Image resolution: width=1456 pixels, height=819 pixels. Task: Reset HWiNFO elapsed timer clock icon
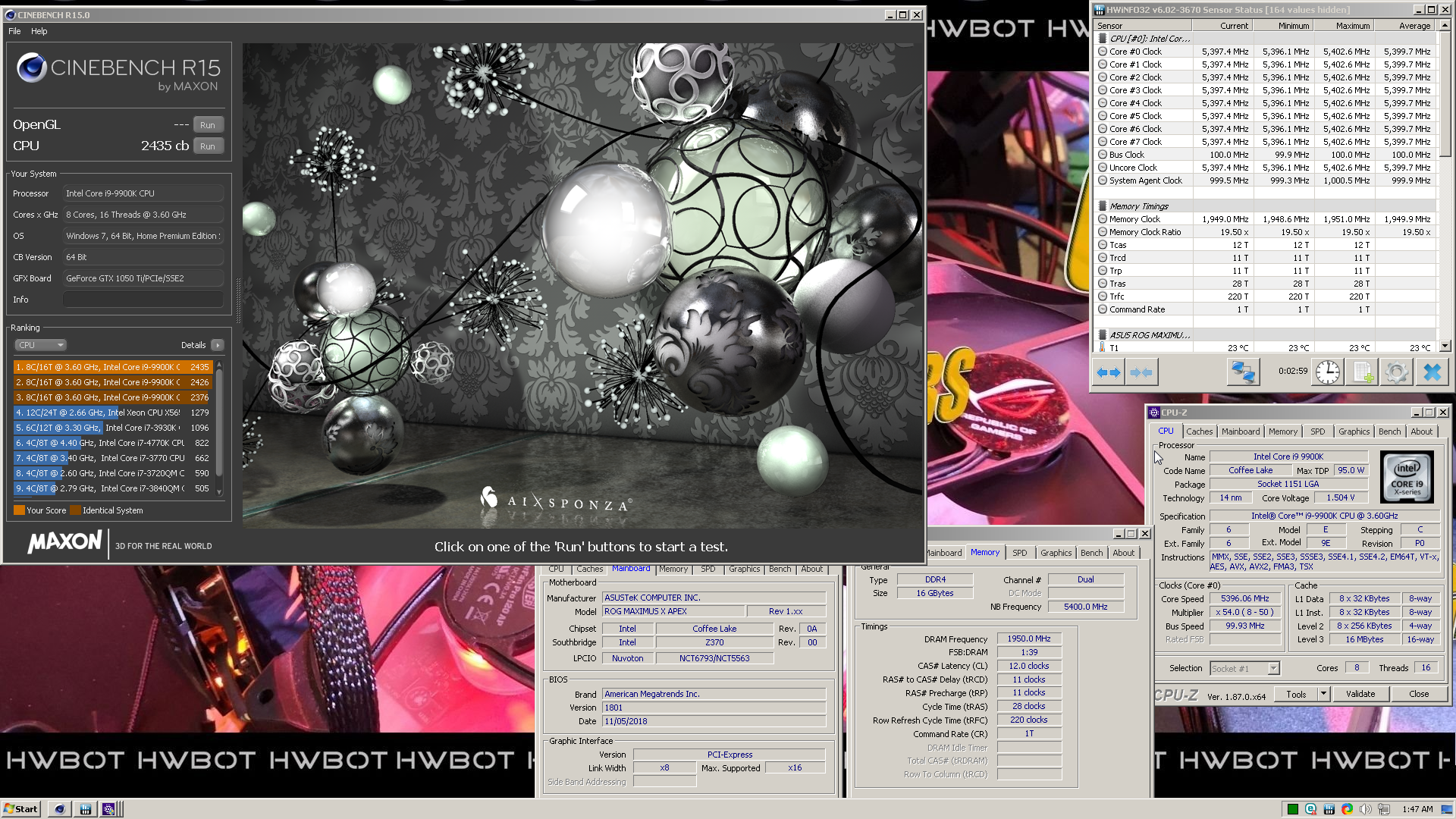pyautogui.click(x=1328, y=372)
